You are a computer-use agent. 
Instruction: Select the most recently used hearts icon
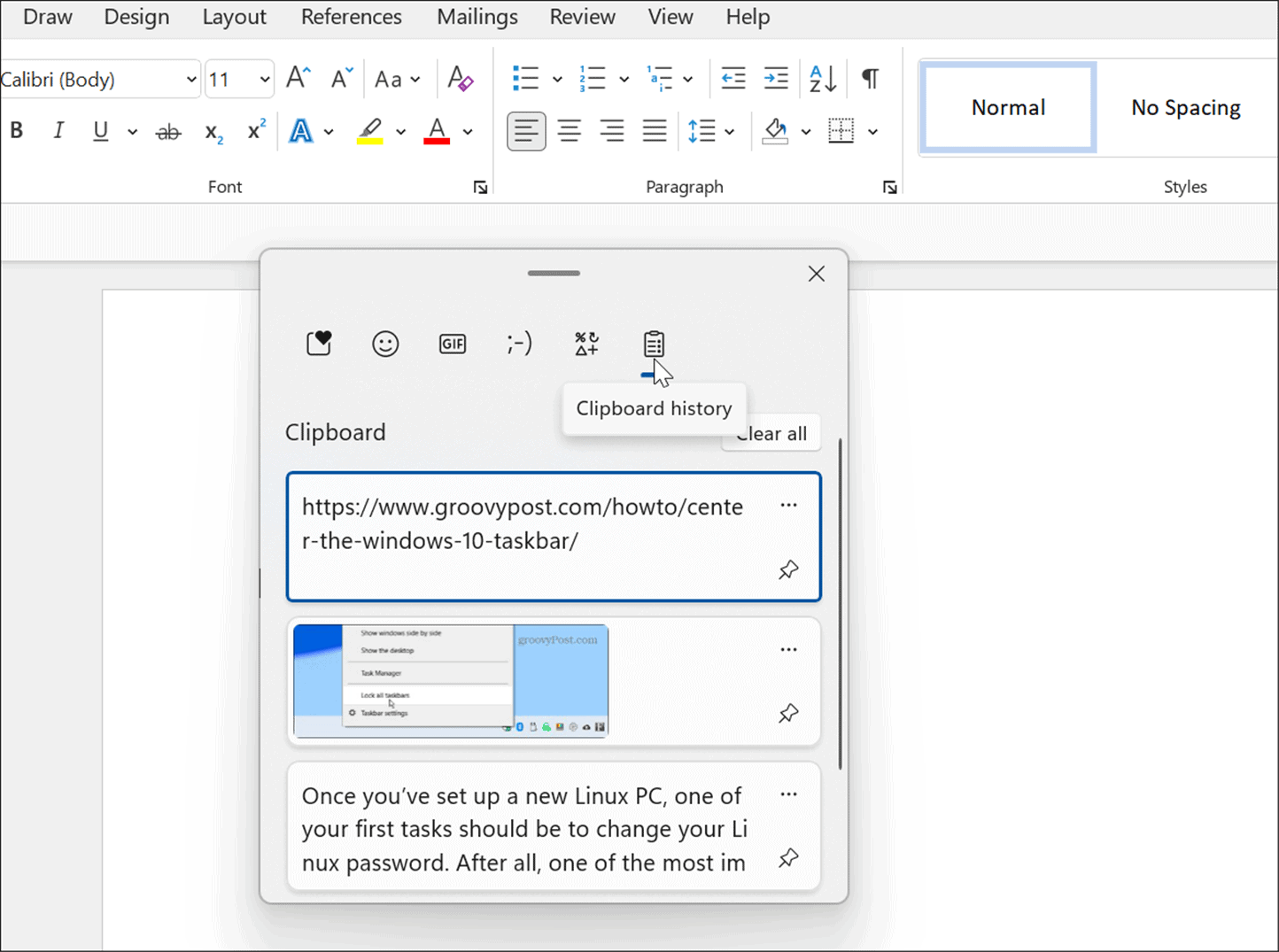(x=318, y=344)
